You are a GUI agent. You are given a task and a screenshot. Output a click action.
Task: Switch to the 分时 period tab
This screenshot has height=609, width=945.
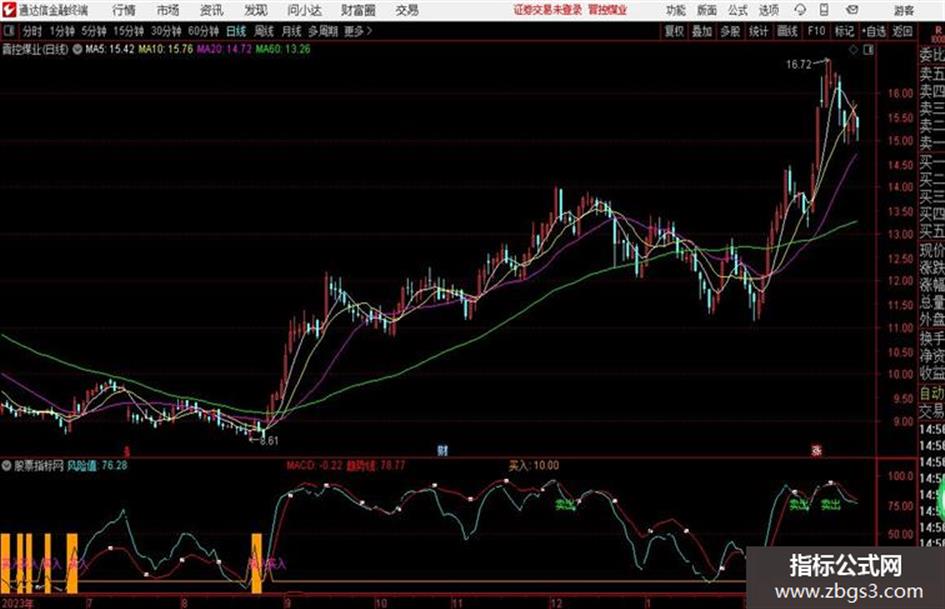[33, 31]
